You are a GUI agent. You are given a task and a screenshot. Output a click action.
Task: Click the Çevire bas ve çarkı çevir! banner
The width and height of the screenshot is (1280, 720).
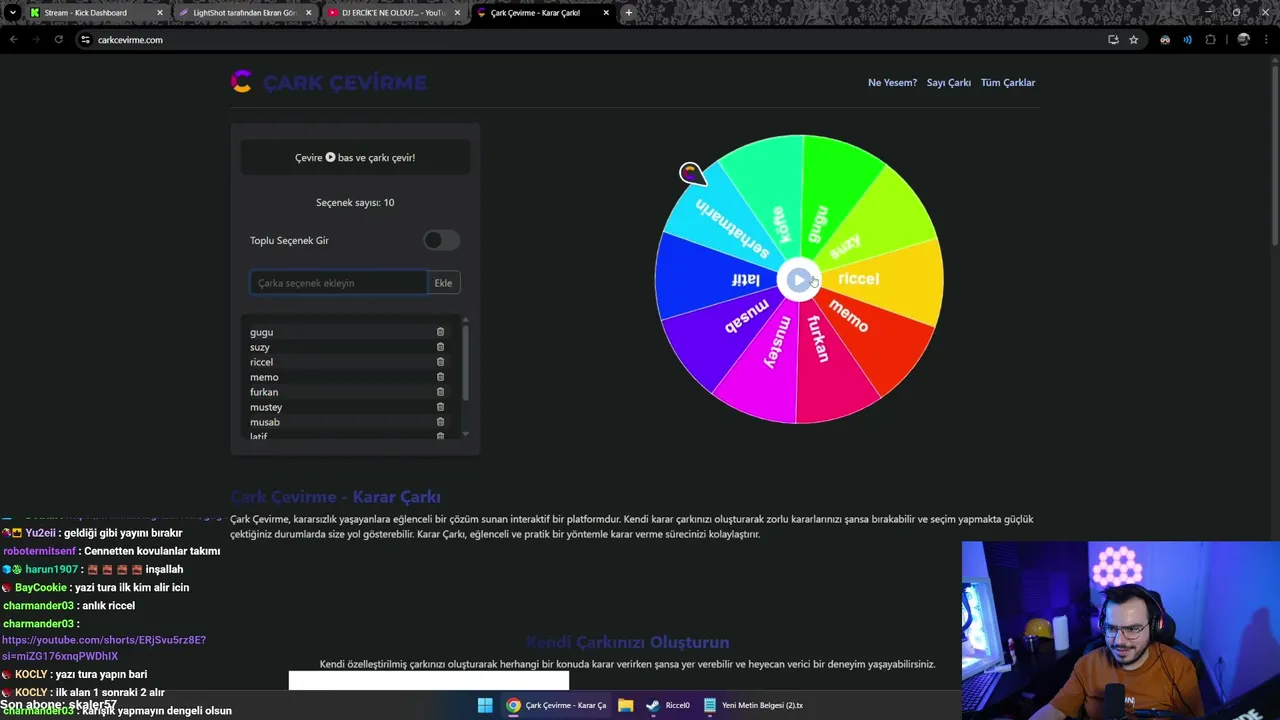pos(355,157)
